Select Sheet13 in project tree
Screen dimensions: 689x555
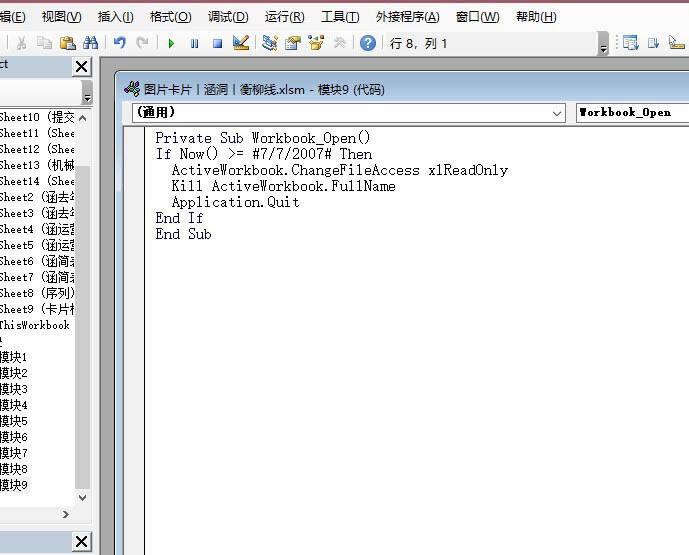click(37, 165)
